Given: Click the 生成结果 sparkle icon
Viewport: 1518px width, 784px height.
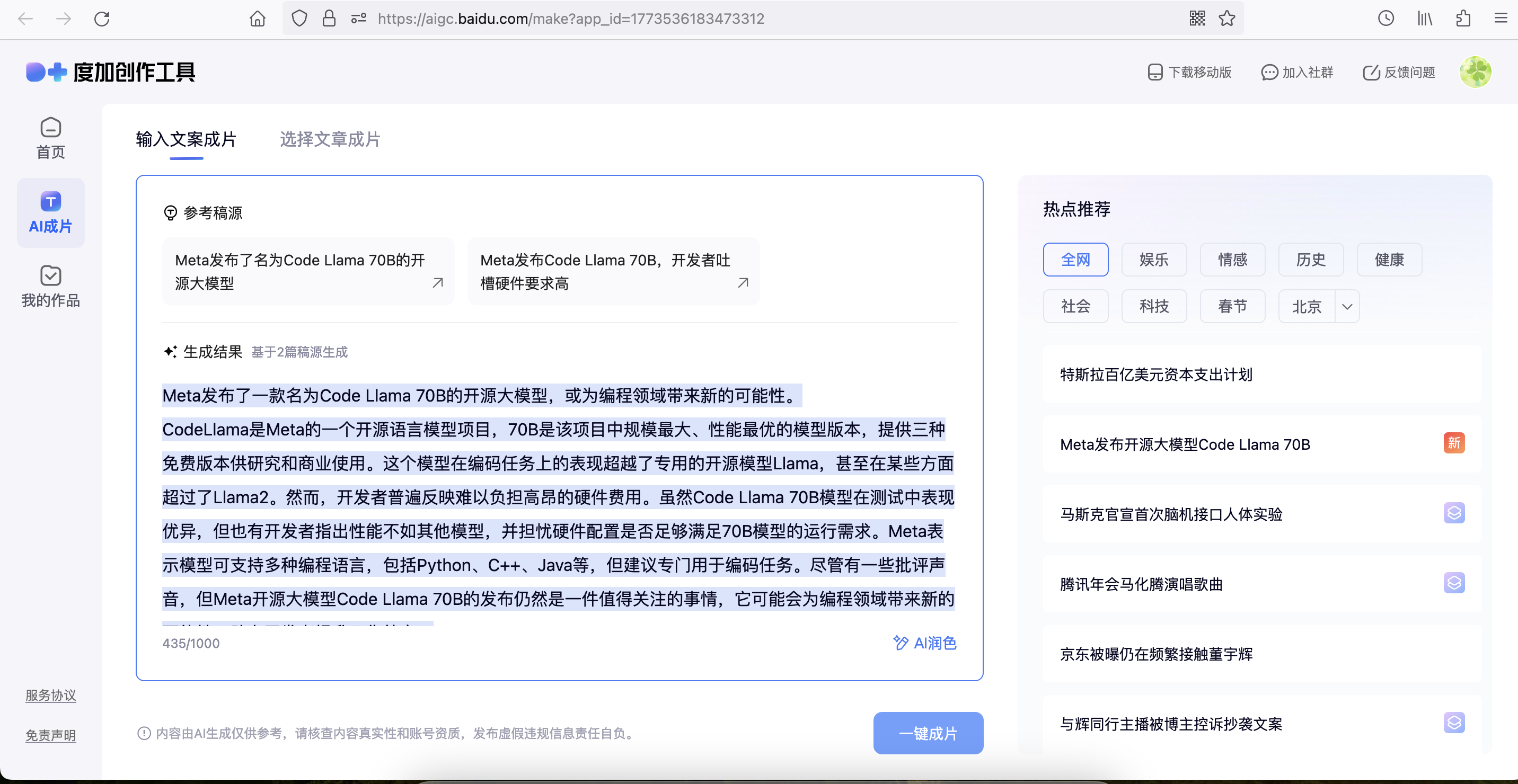Looking at the screenshot, I should coord(170,352).
